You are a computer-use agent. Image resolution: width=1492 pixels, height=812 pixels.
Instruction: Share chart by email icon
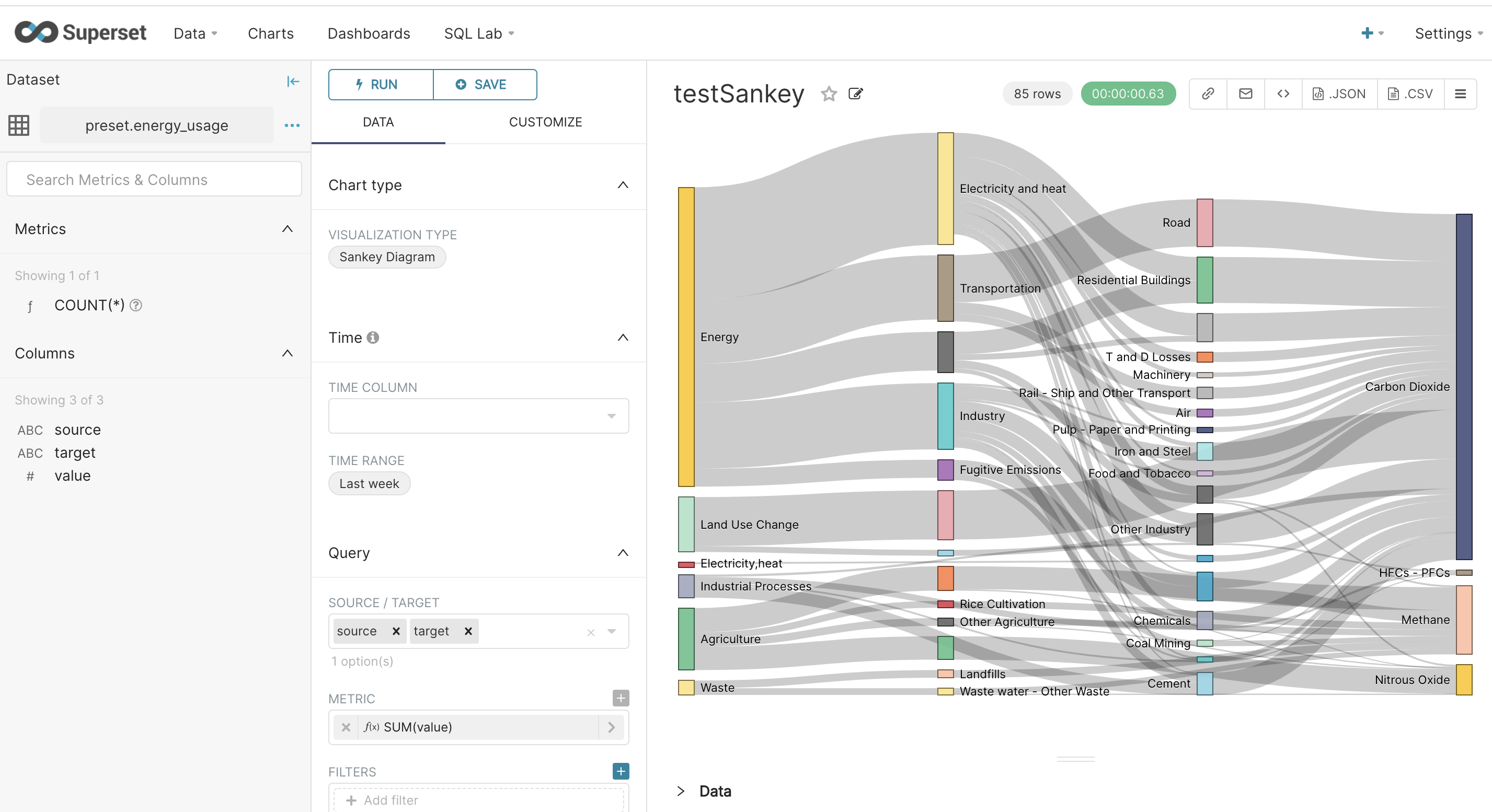click(x=1245, y=94)
